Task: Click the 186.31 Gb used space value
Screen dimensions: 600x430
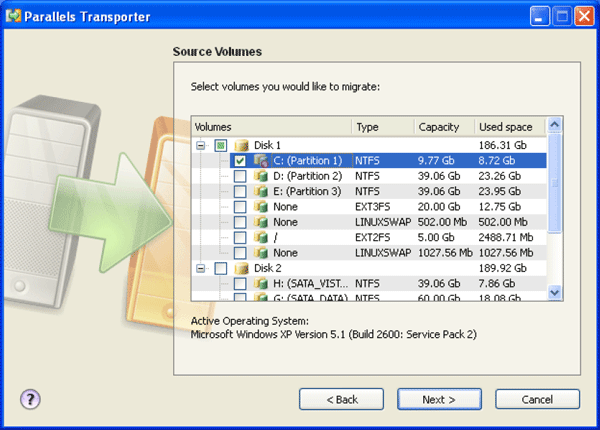Action: [x=503, y=145]
